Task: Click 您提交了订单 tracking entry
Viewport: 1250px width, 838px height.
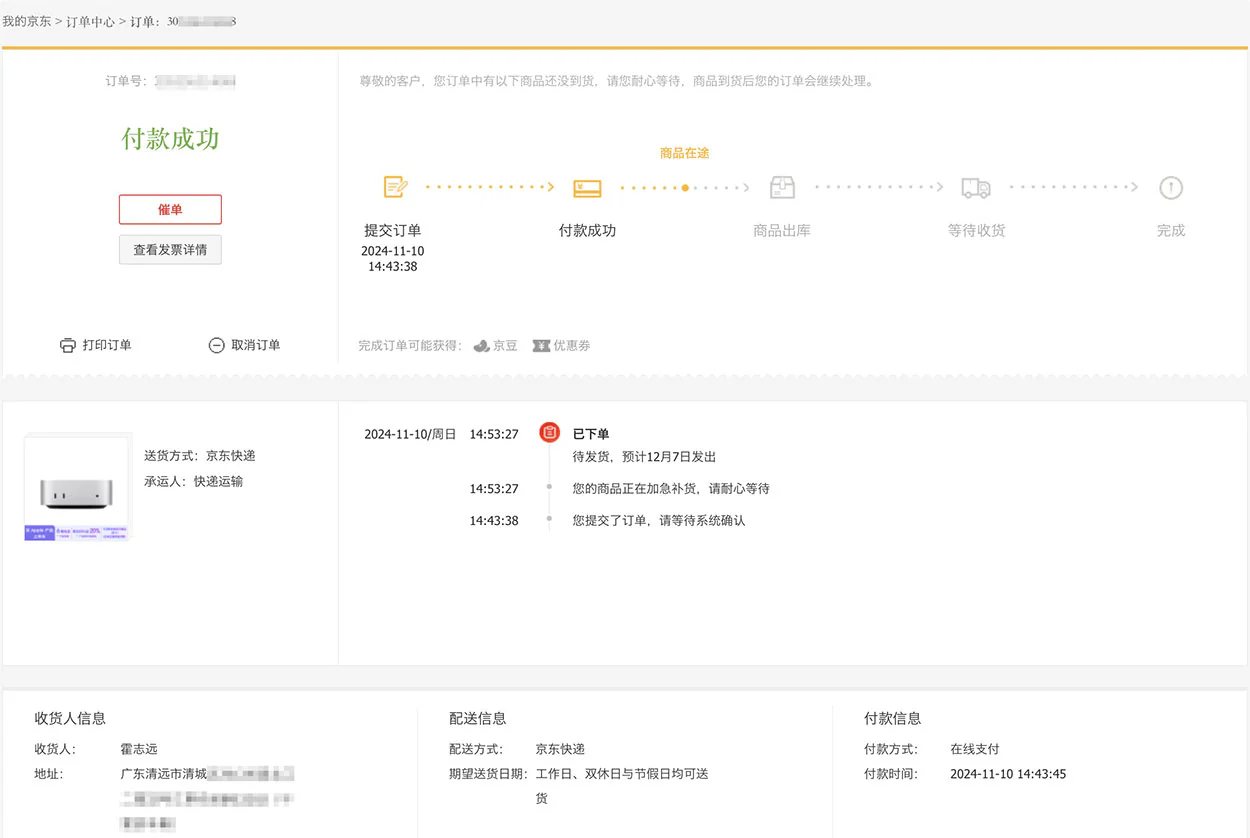Action: [x=659, y=521]
